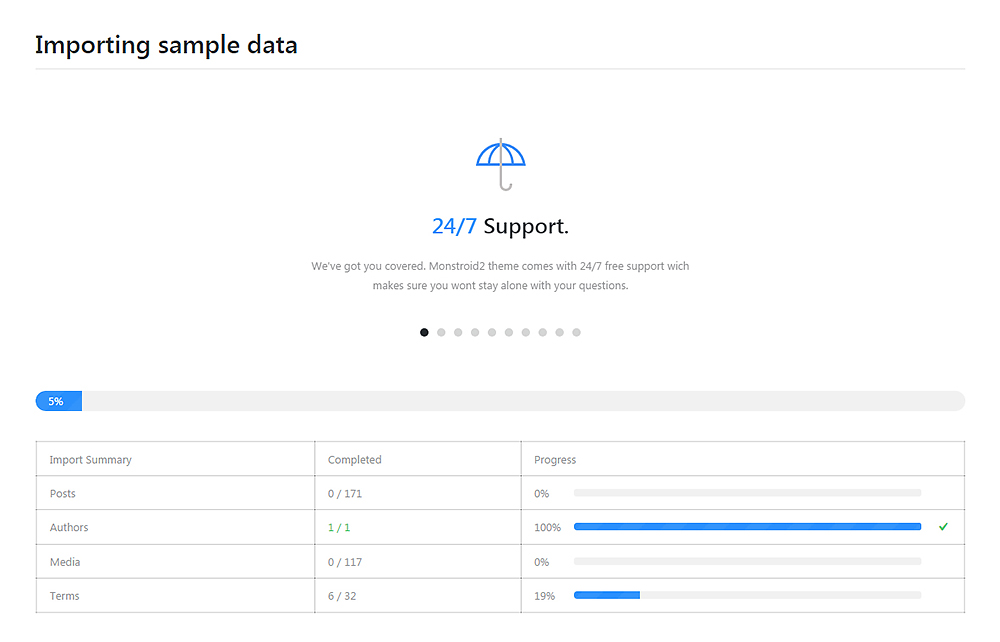Select the first (active) carousel dot
The width and height of the screenshot is (1000, 642).
point(424,332)
